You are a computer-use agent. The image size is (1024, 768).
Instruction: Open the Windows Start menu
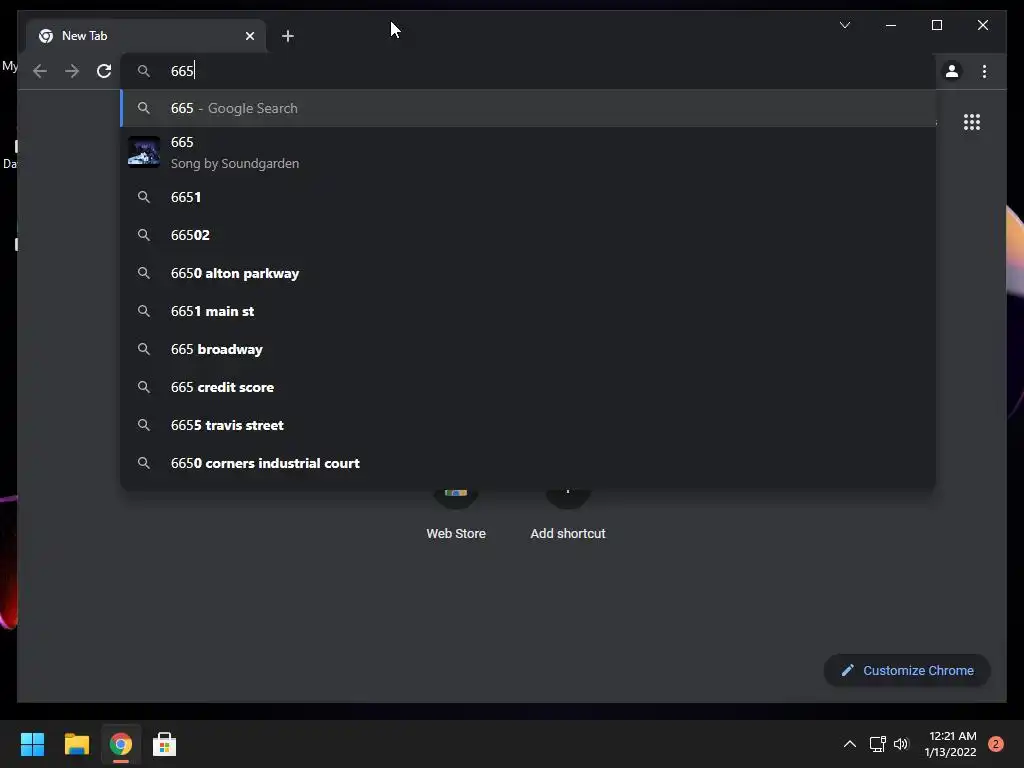(x=32, y=744)
